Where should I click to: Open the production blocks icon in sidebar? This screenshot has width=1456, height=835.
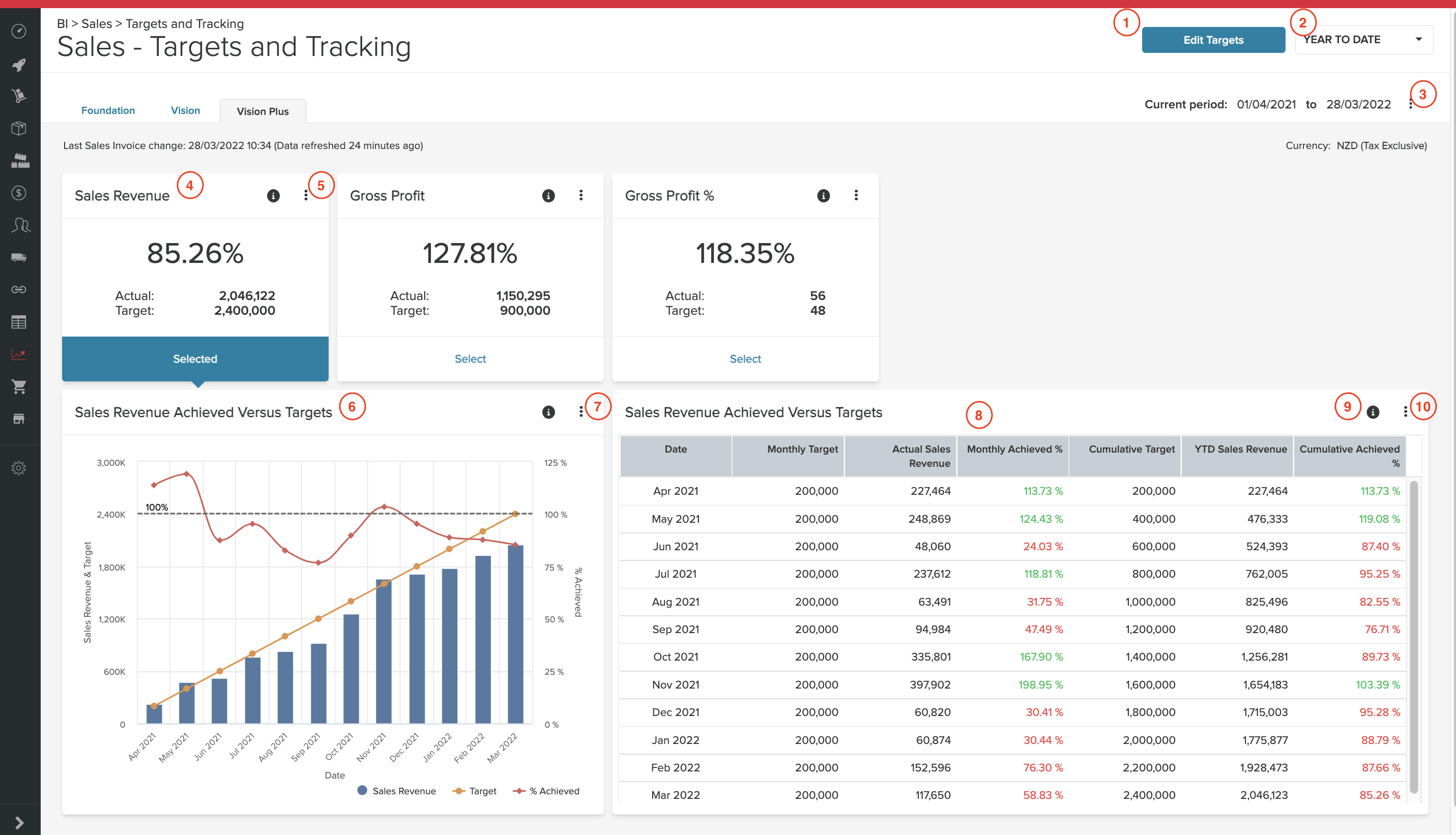click(x=19, y=161)
